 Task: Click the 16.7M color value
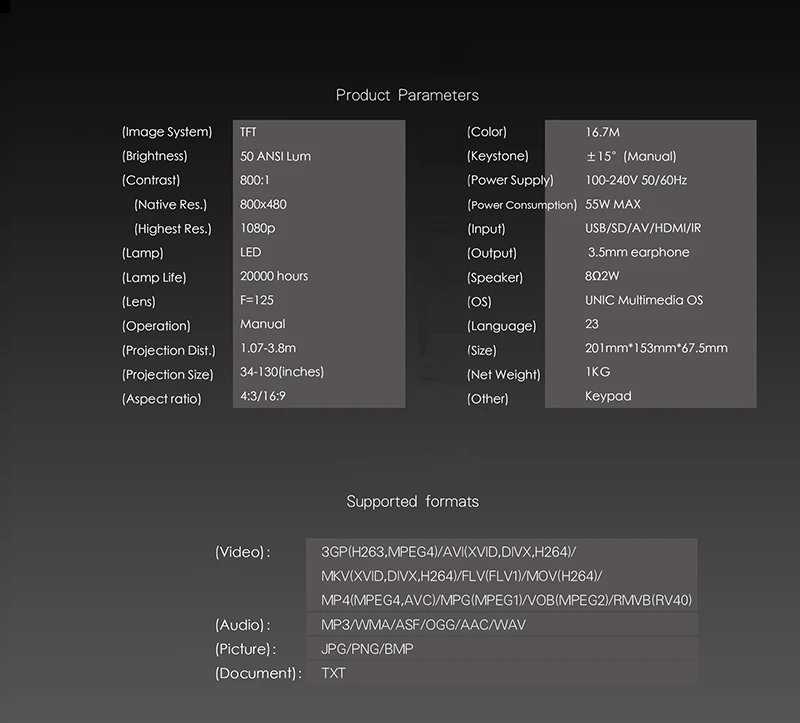(603, 132)
